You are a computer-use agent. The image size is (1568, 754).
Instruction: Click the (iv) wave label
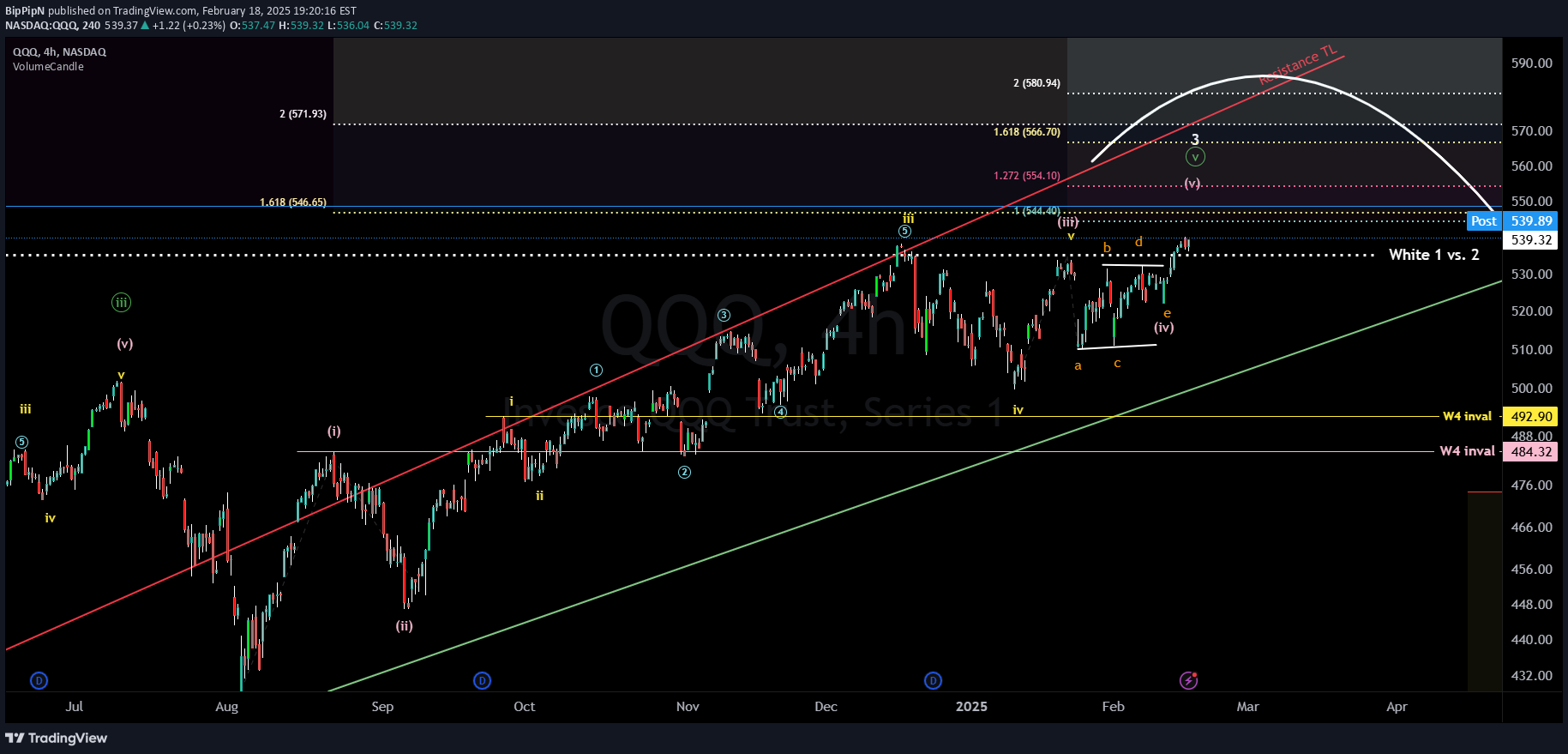(x=1163, y=328)
